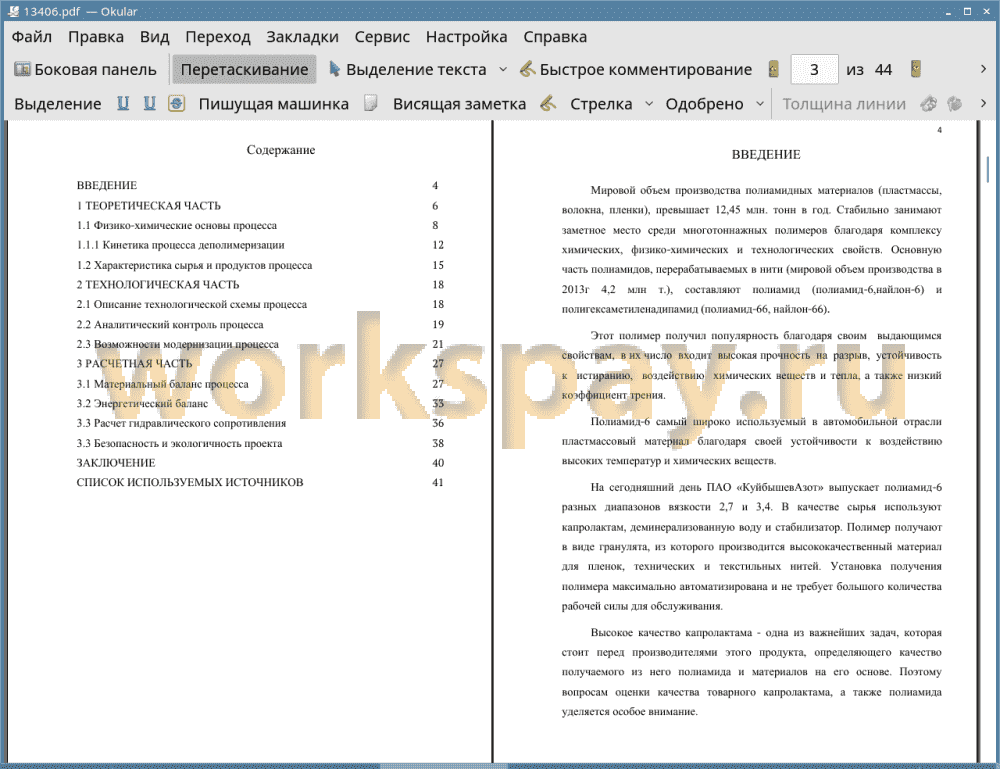
Task: Activate the Выделение highlighter tool
Action: (x=57, y=104)
